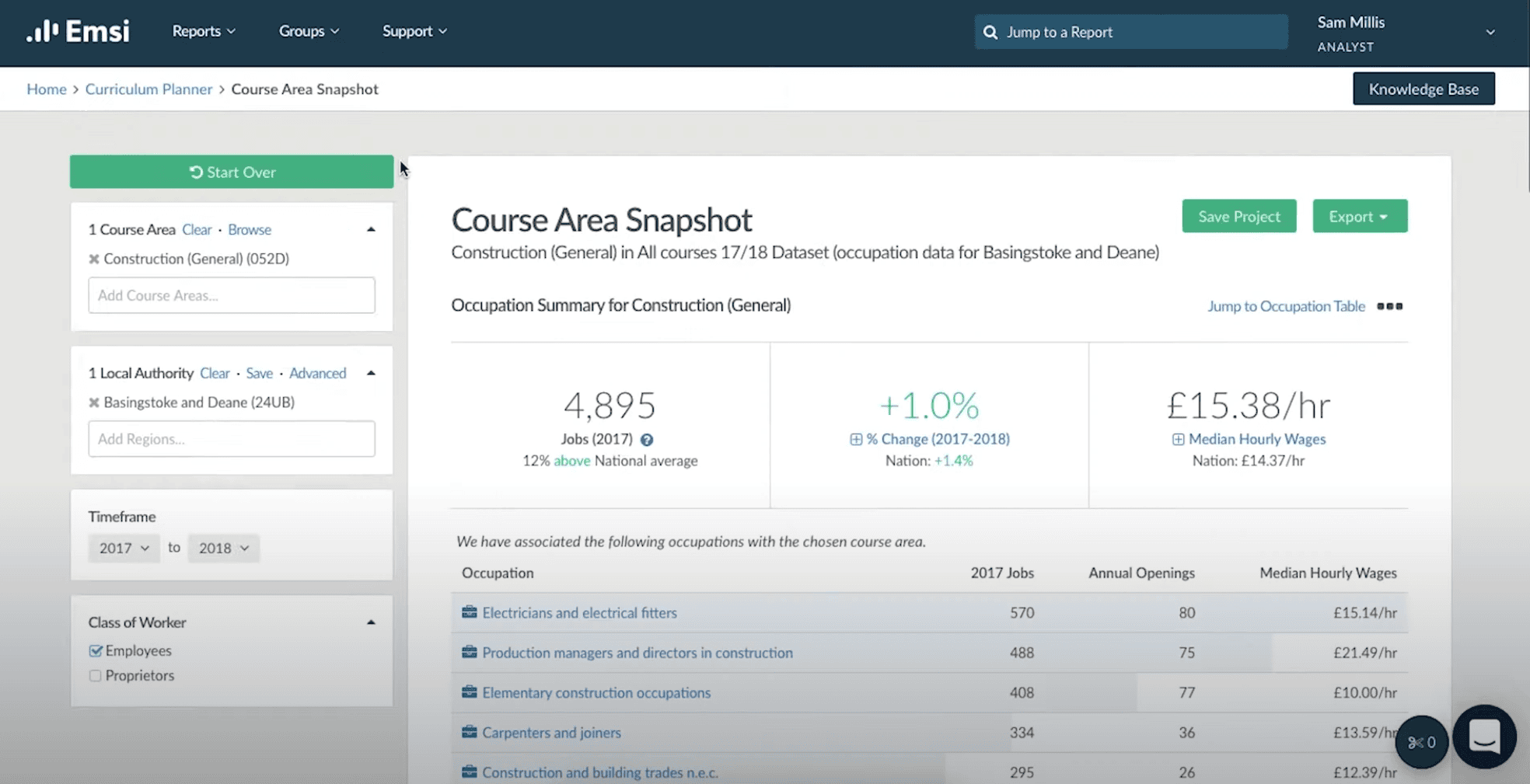Uncheck the Employees checkbox
This screenshot has width=1530, height=784.
pos(96,650)
